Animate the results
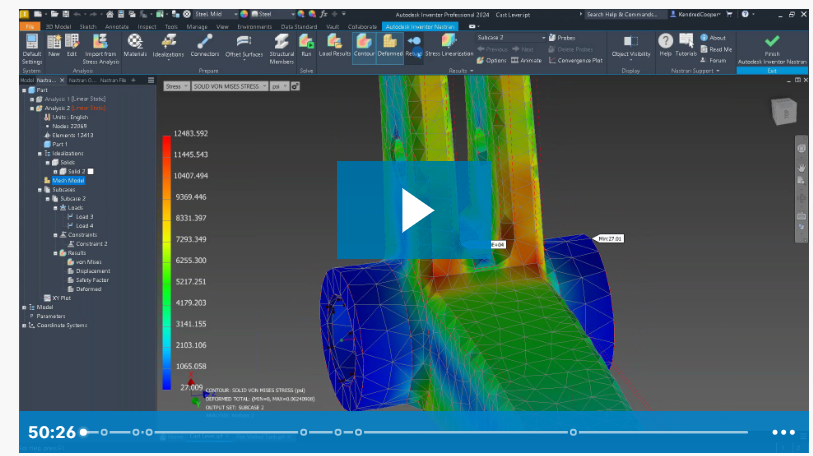Image resolution: width=813 pixels, height=456 pixels. pyautogui.click(x=526, y=61)
